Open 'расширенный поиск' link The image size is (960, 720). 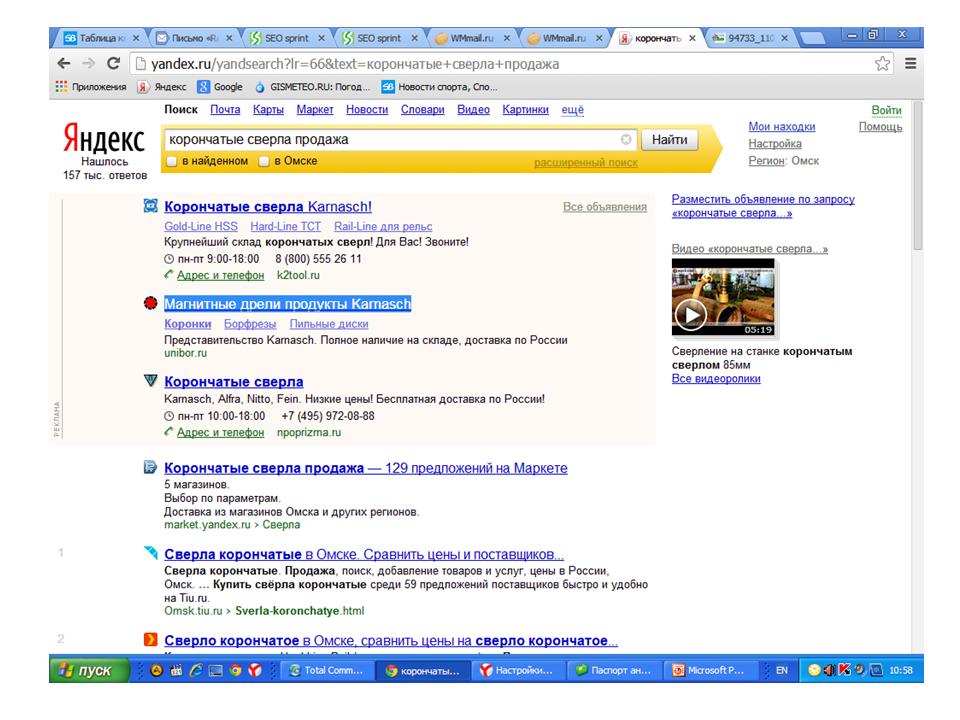click(x=585, y=163)
